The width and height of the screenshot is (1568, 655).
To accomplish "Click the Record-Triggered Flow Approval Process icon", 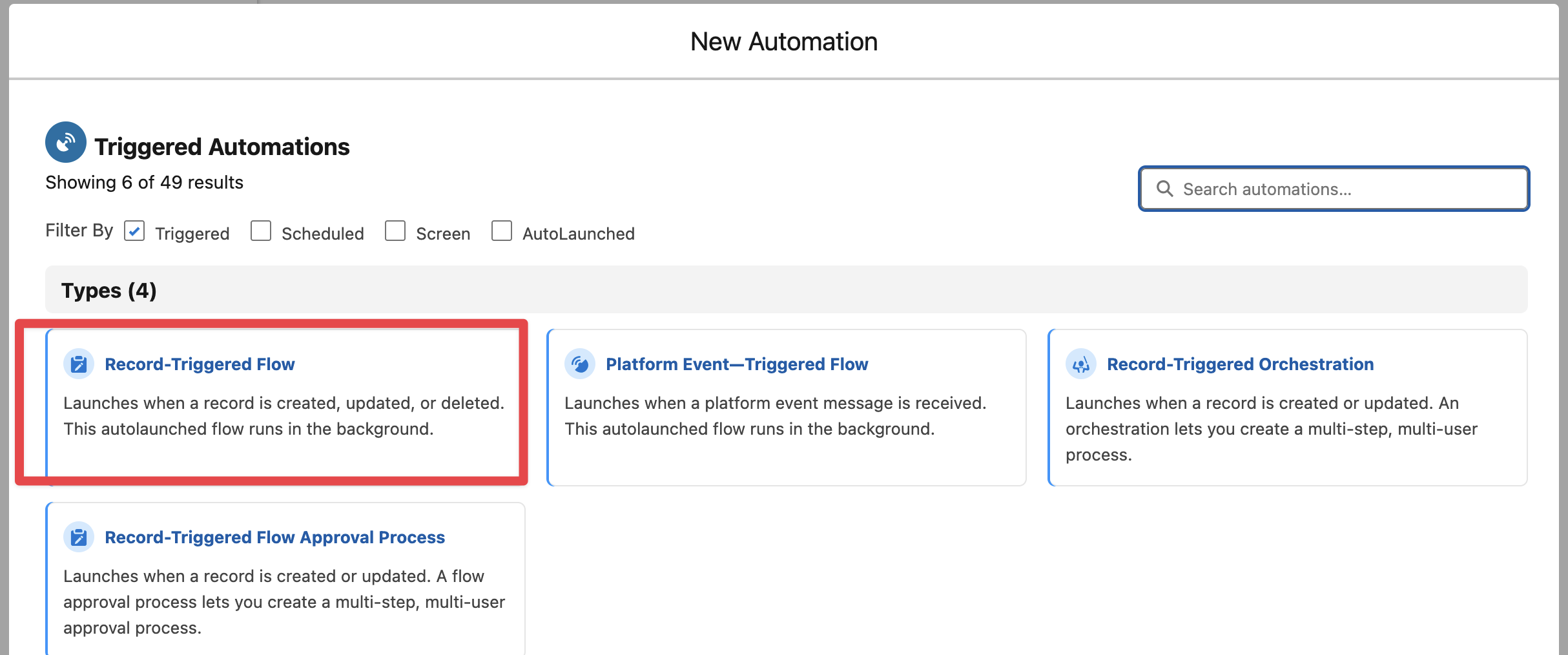I will coord(79,537).
